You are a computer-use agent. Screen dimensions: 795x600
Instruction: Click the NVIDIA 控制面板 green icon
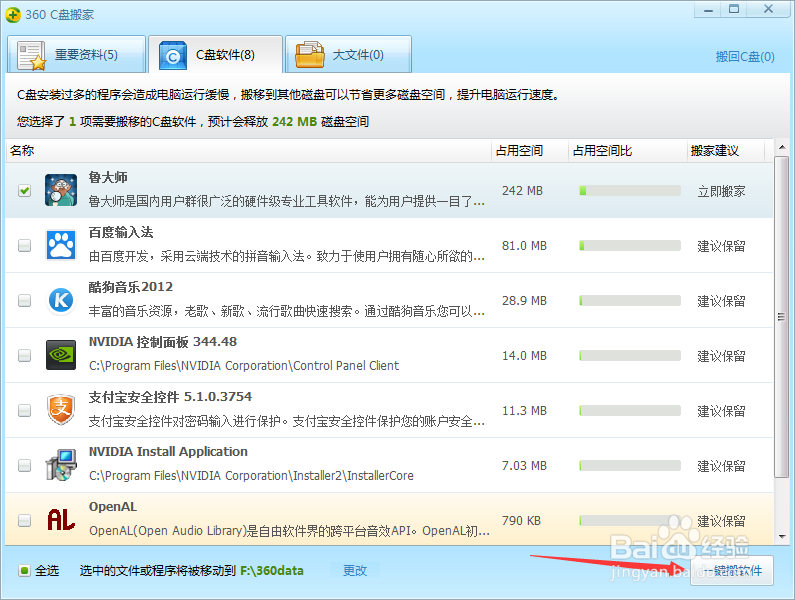point(61,355)
